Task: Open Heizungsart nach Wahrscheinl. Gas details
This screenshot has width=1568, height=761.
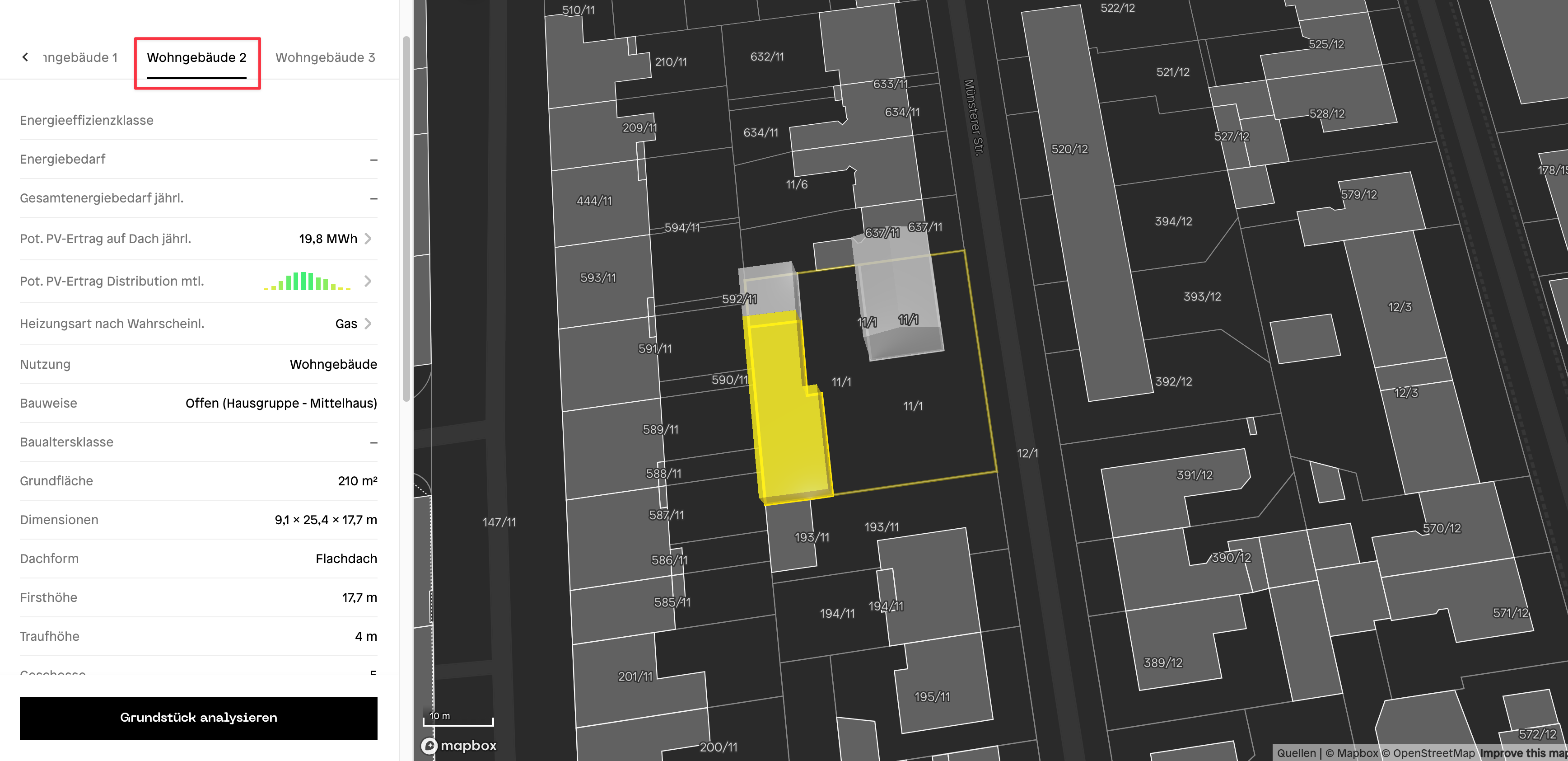Action: point(368,324)
